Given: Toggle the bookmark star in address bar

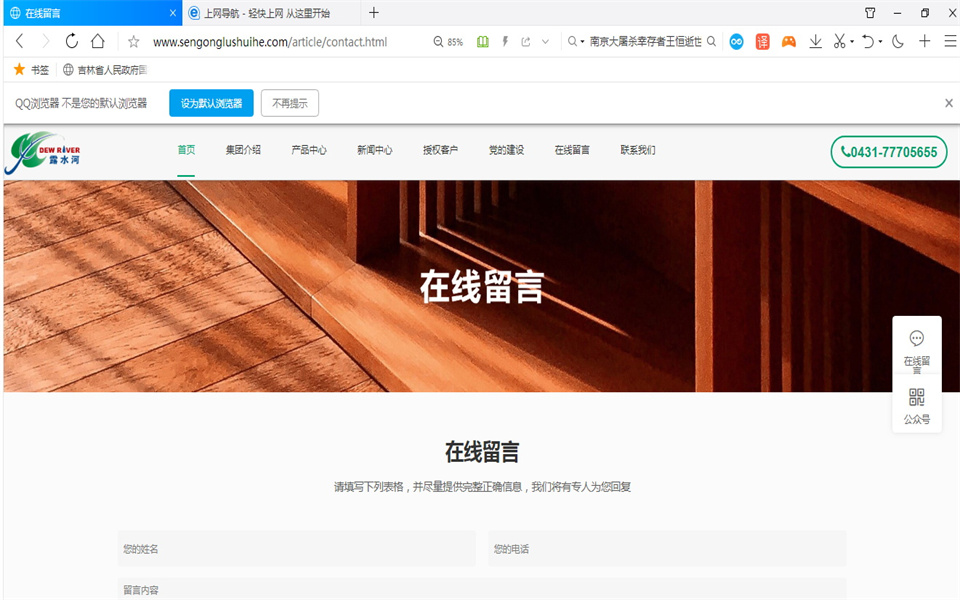Looking at the screenshot, I should click(x=133, y=41).
